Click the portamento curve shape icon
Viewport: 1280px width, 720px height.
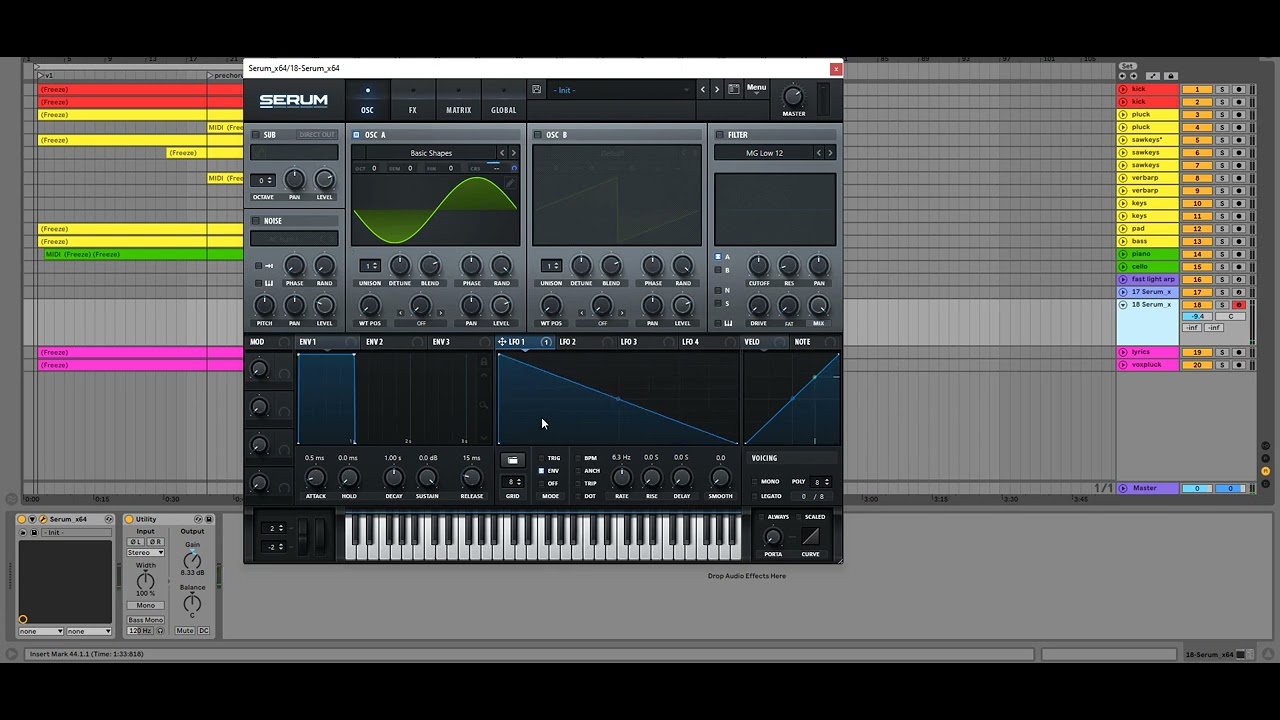pyautogui.click(x=810, y=537)
